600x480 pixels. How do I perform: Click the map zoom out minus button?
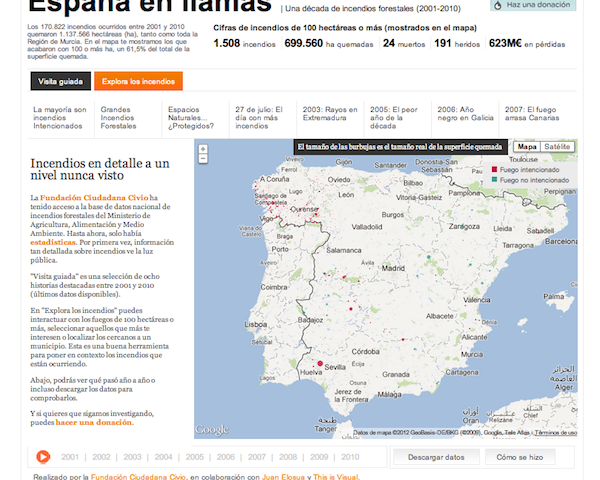tap(203, 158)
